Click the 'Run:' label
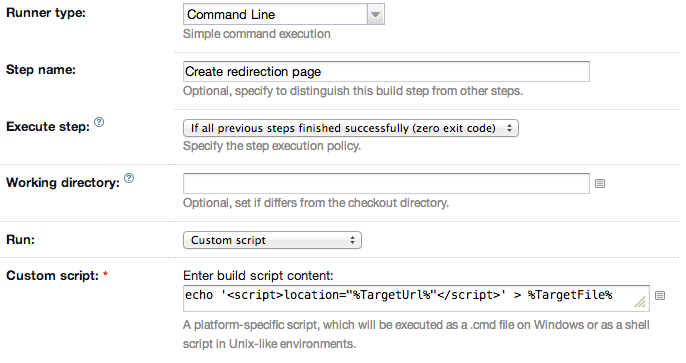This screenshot has width=686, height=363. 20,240
